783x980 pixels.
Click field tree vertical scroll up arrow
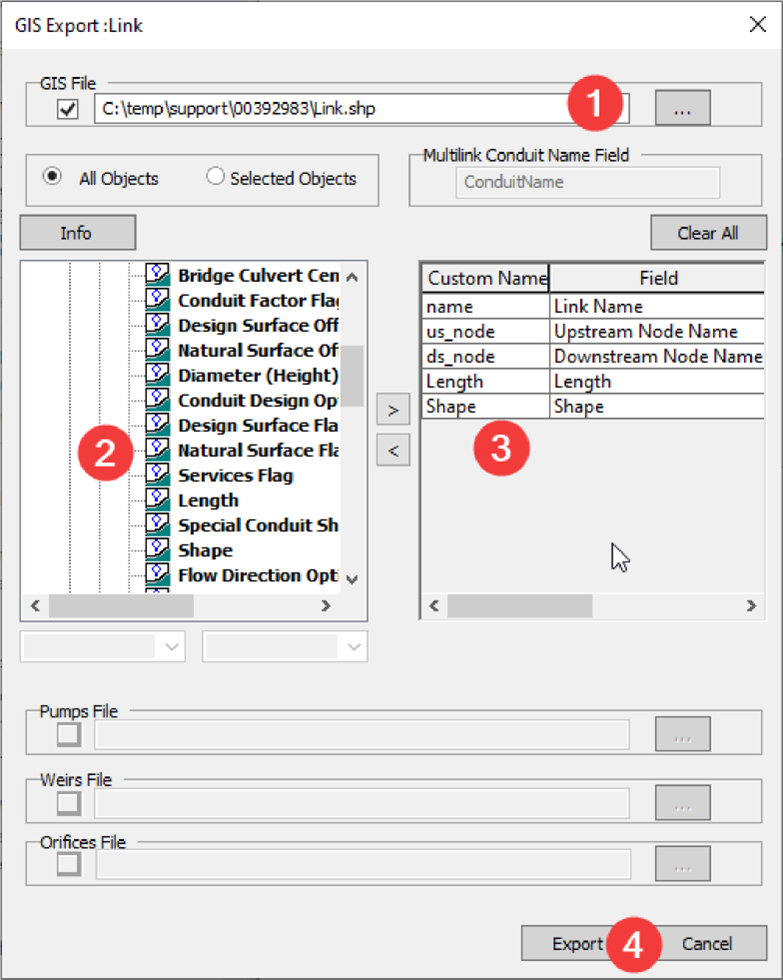[x=352, y=278]
